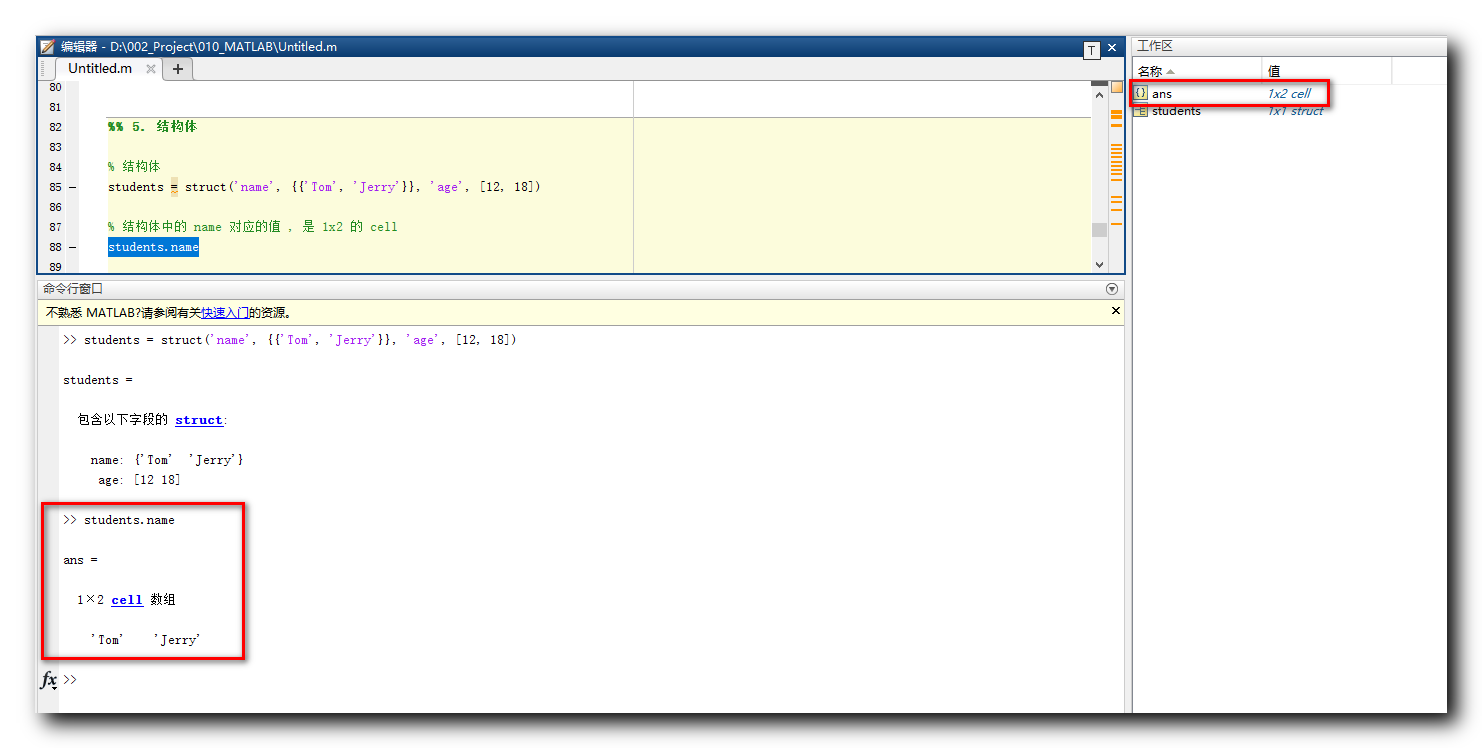Click the 数组 text after cell link
The height and width of the screenshot is (748, 1482).
[163, 600]
